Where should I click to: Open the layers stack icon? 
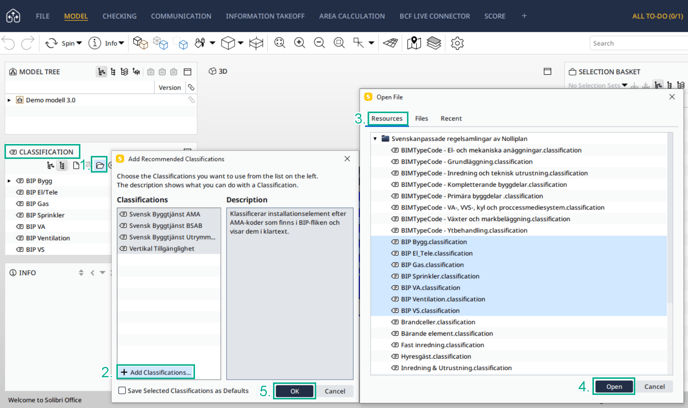tap(434, 43)
